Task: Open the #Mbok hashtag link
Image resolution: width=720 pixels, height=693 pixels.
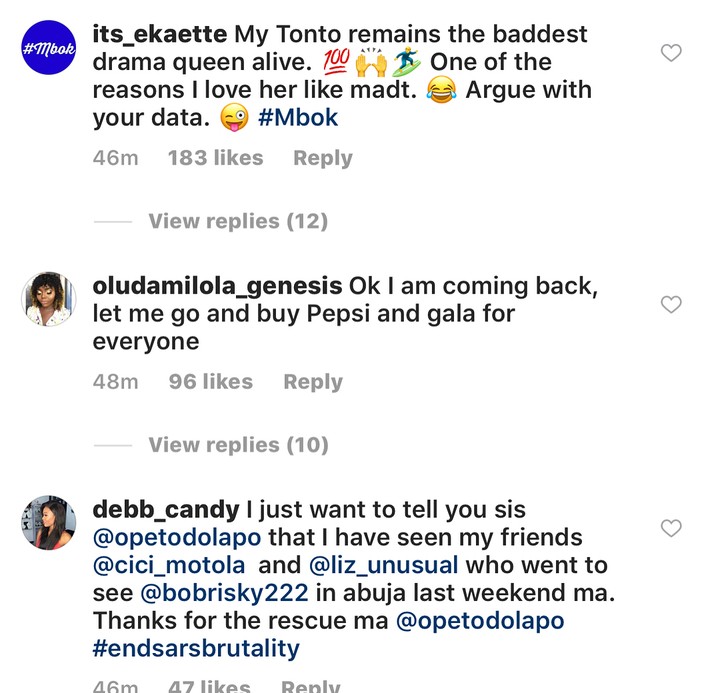Action: pyautogui.click(x=297, y=118)
